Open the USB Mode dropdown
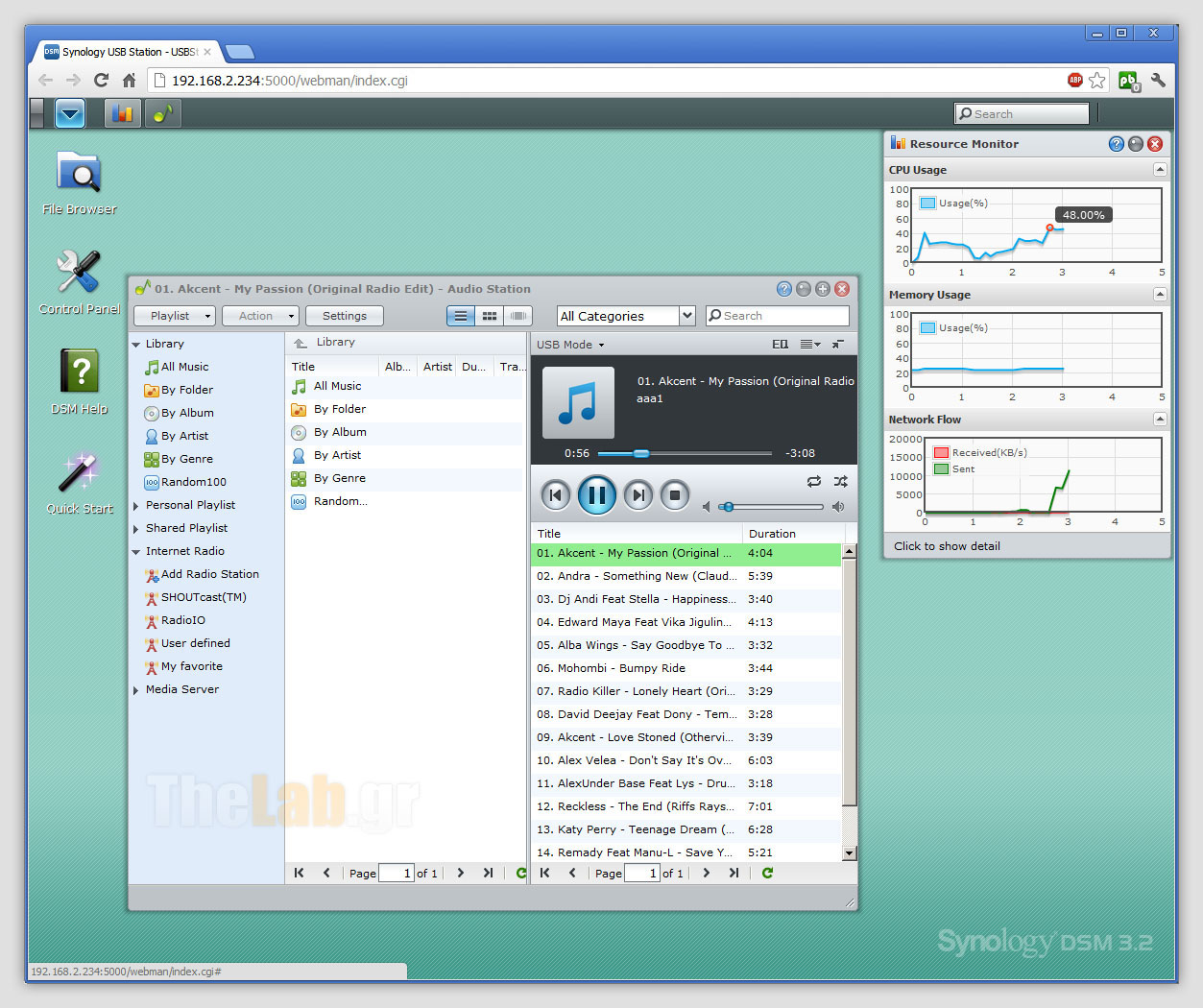The height and width of the screenshot is (1008, 1203). (570, 345)
